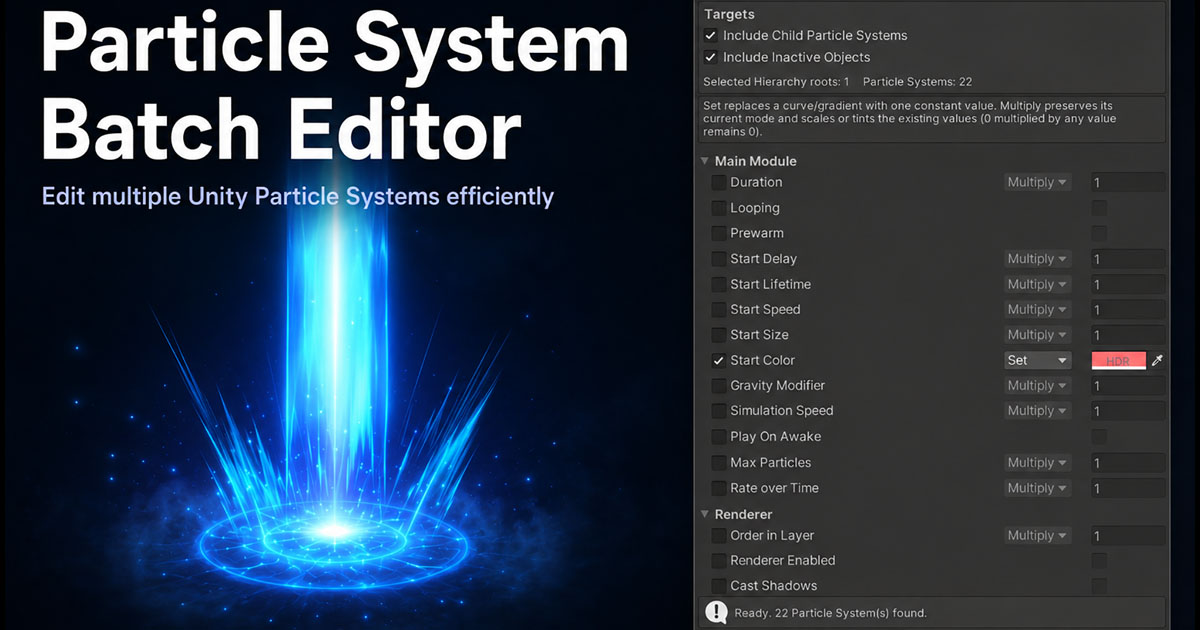Open the Max Particles mode dropdown
Image resolution: width=1200 pixels, height=630 pixels.
click(1038, 463)
